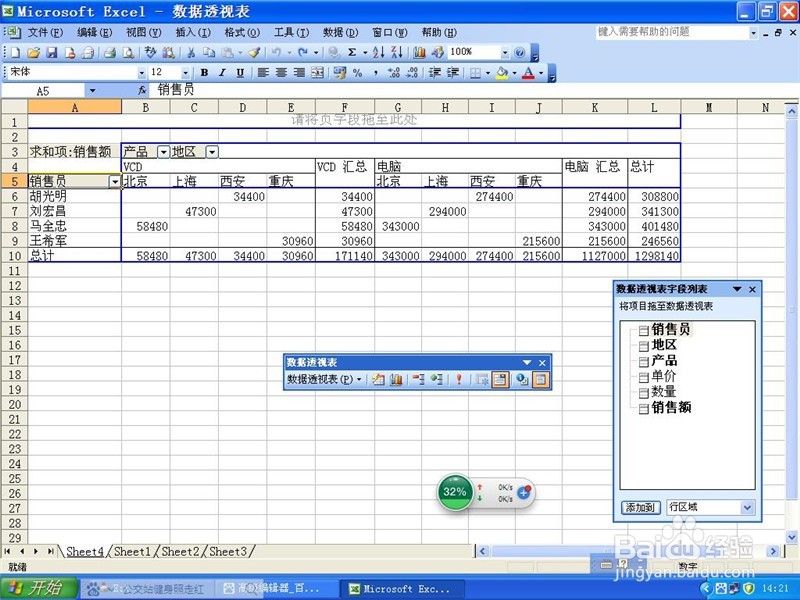Click the Hide Detail icon on PivotTable toolbar
Viewport: 800px width, 600px height.
click(420, 380)
